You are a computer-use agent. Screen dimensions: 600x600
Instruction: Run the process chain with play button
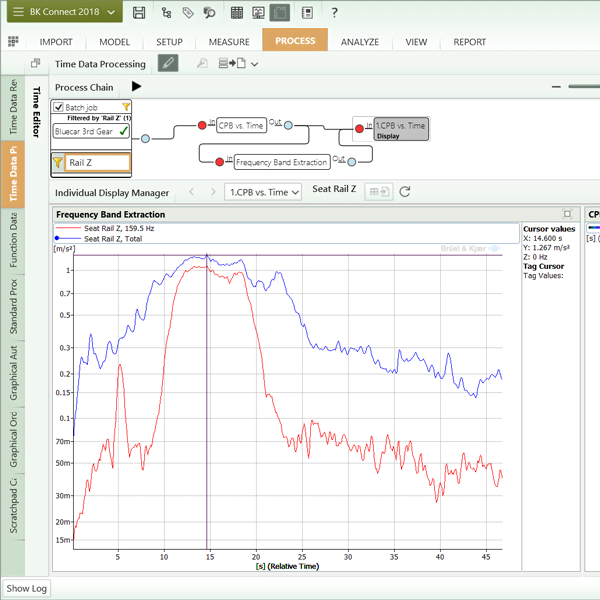137,87
